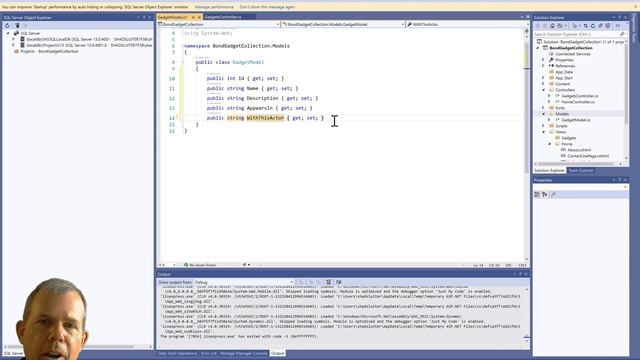
Task: Expand the App_Start folder
Action: 543,78
